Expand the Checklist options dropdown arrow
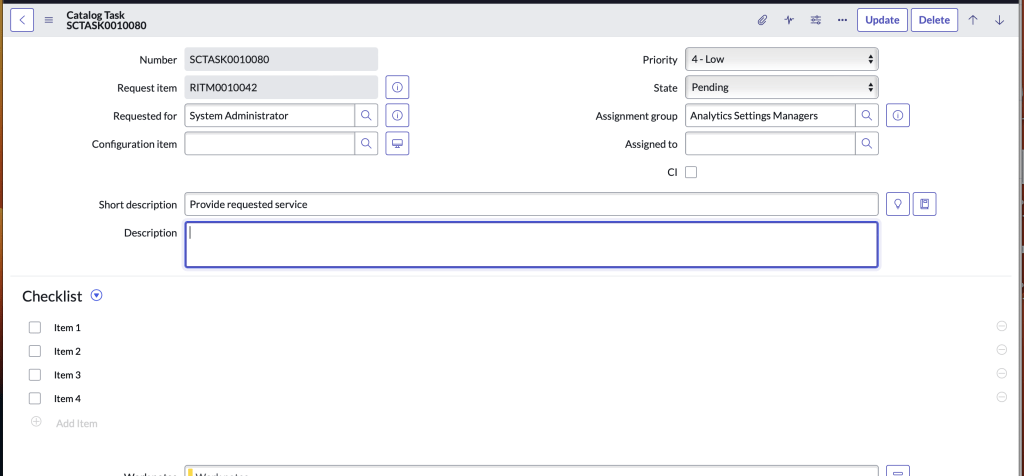Image resolution: width=1024 pixels, height=476 pixels. [96, 295]
